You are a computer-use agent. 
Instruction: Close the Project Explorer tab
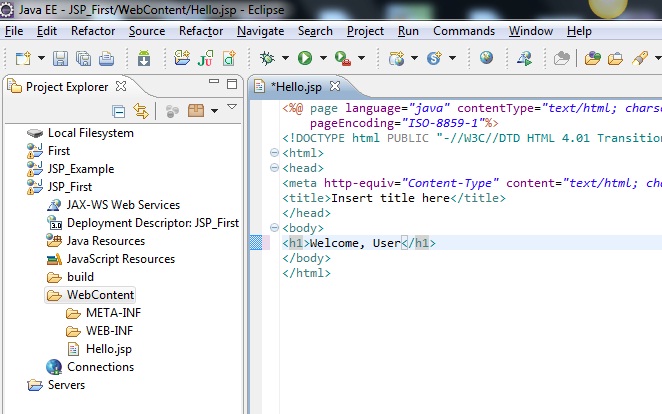pos(121,86)
